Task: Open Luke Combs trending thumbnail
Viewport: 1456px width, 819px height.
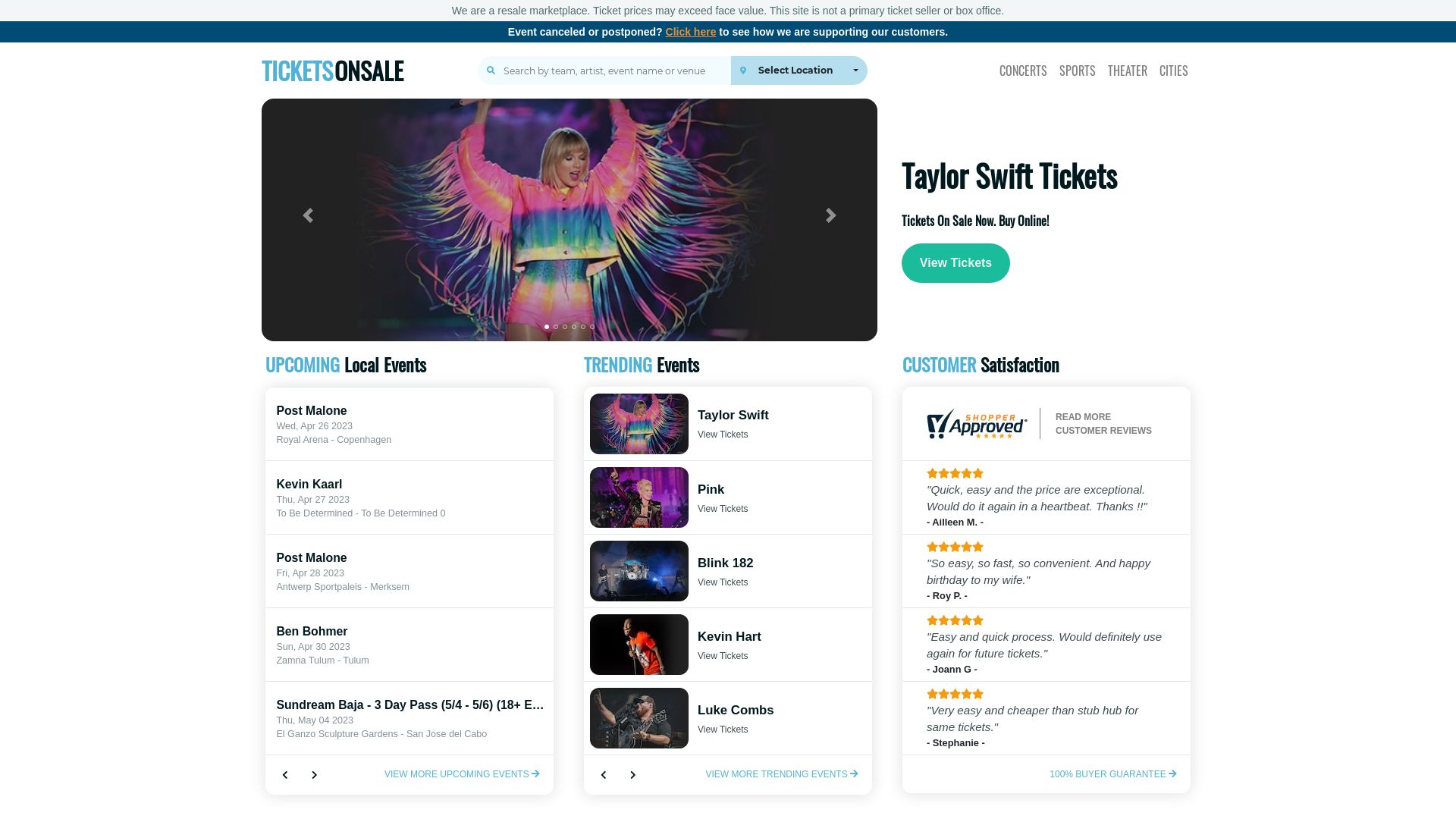Action: (639, 718)
